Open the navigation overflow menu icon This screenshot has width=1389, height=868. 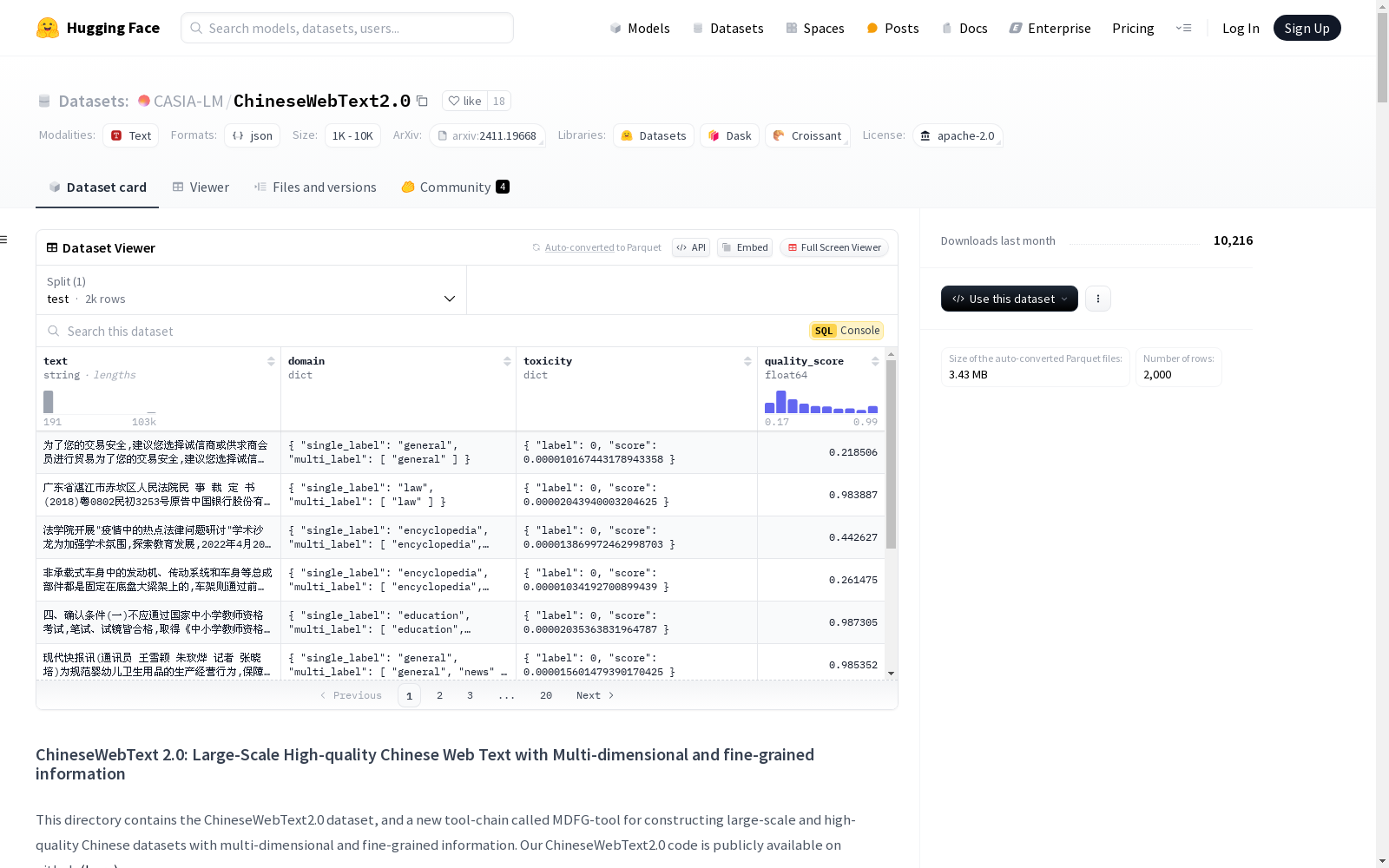(x=1183, y=28)
